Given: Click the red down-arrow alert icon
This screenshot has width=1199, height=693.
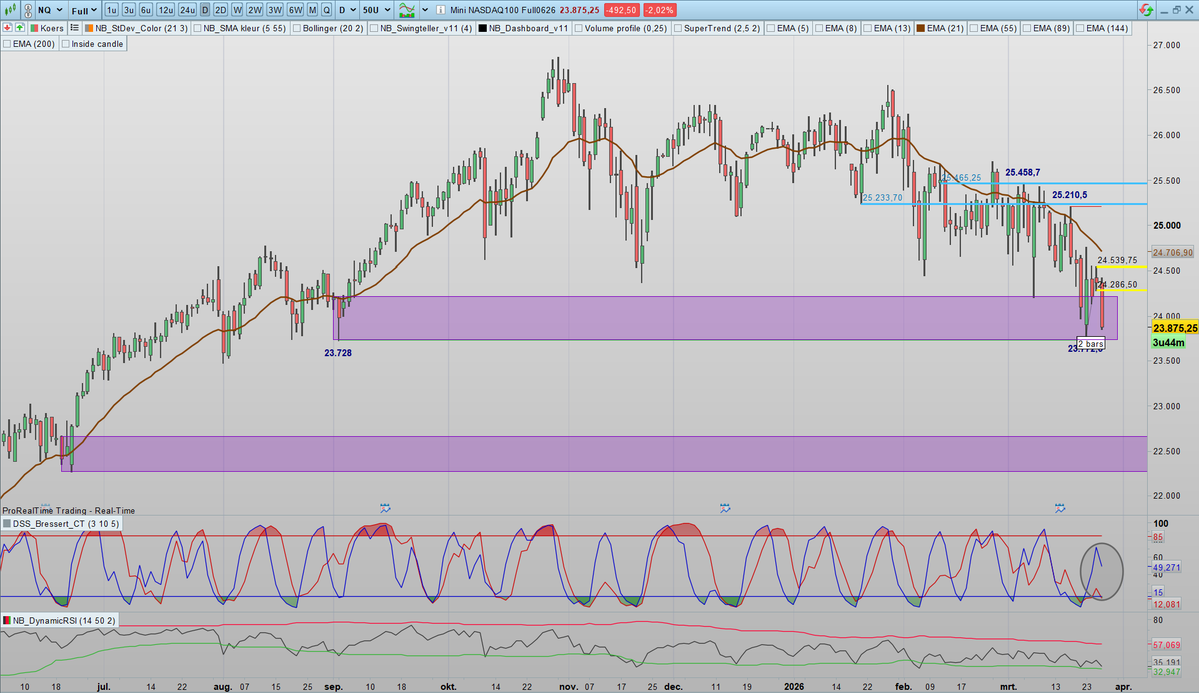Looking at the screenshot, I should pos(7,28).
